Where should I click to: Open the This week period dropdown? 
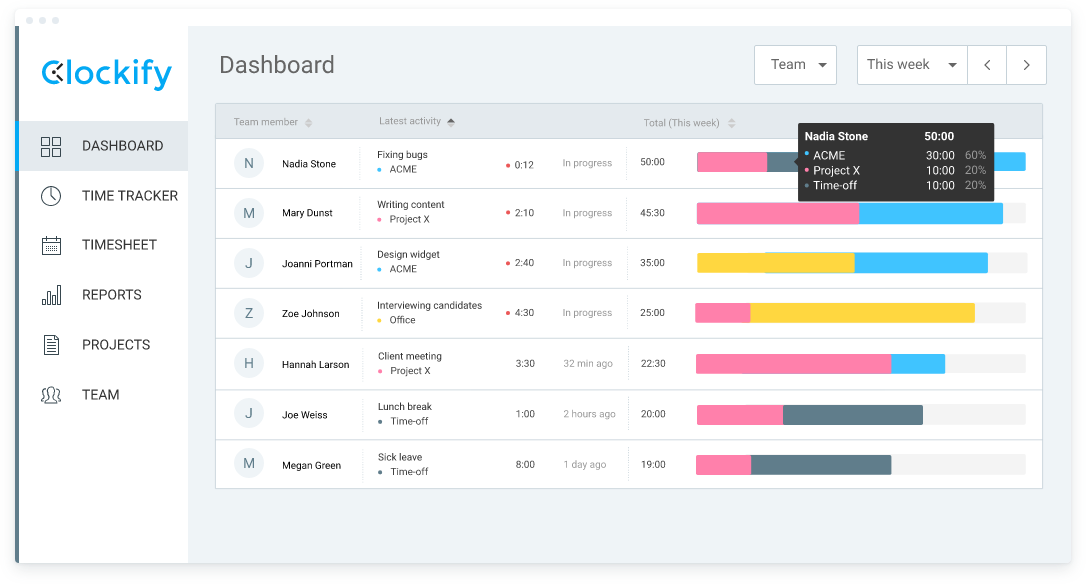[911, 64]
